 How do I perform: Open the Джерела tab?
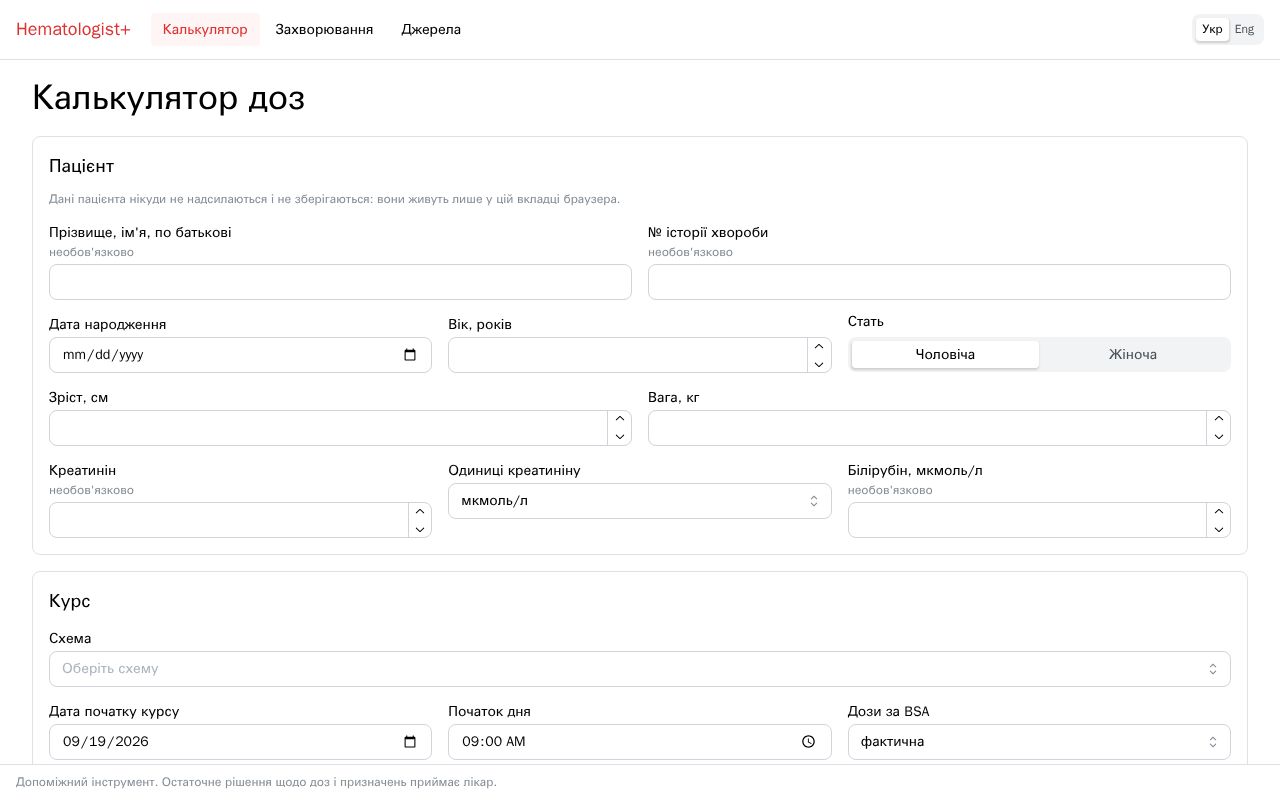coord(431,29)
